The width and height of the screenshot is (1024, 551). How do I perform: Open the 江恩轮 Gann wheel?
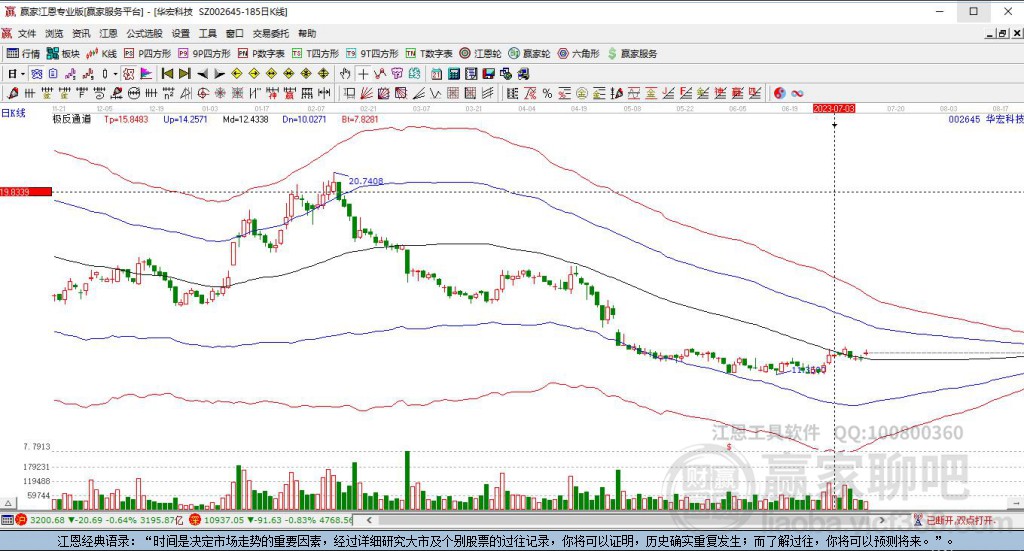click(x=480, y=54)
